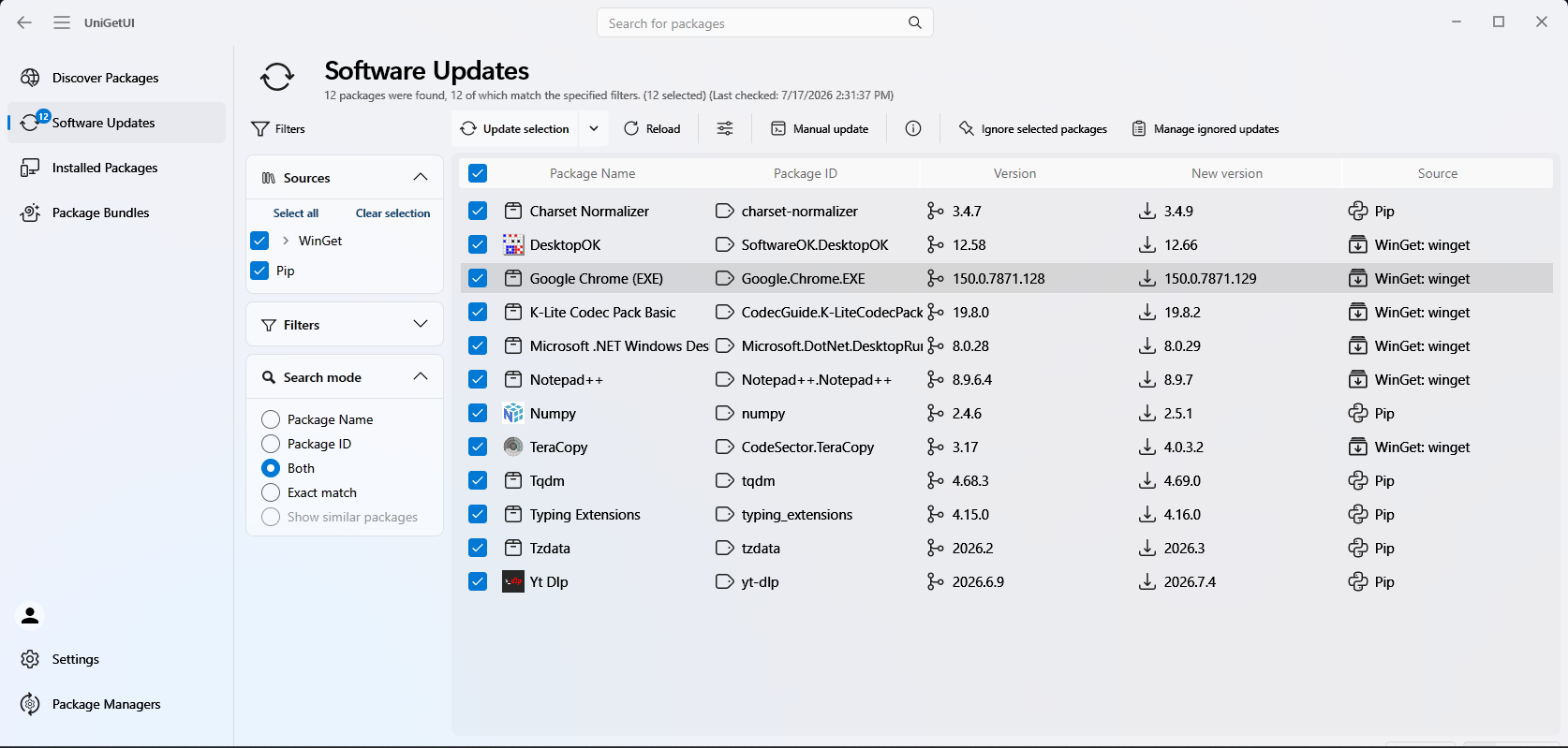Click the TeraCopy package icon
This screenshot has height=748, width=1568.
point(513,447)
